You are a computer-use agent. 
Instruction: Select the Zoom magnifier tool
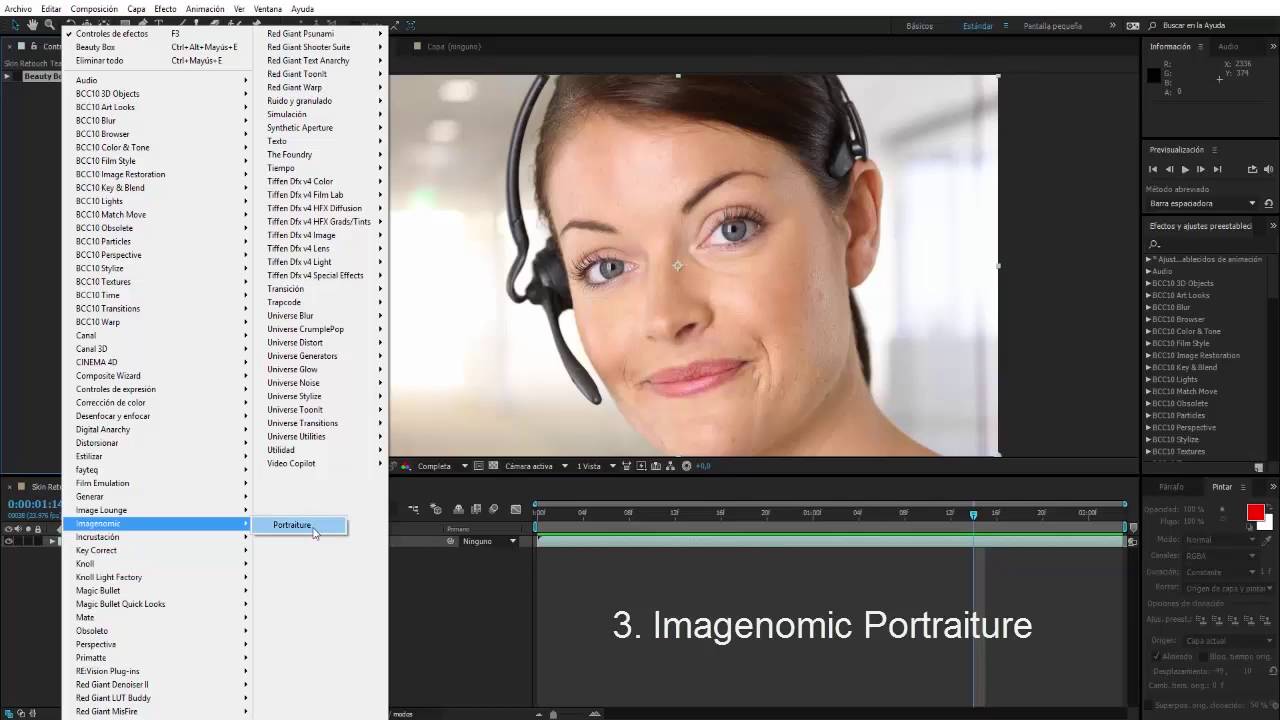[51, 24]
